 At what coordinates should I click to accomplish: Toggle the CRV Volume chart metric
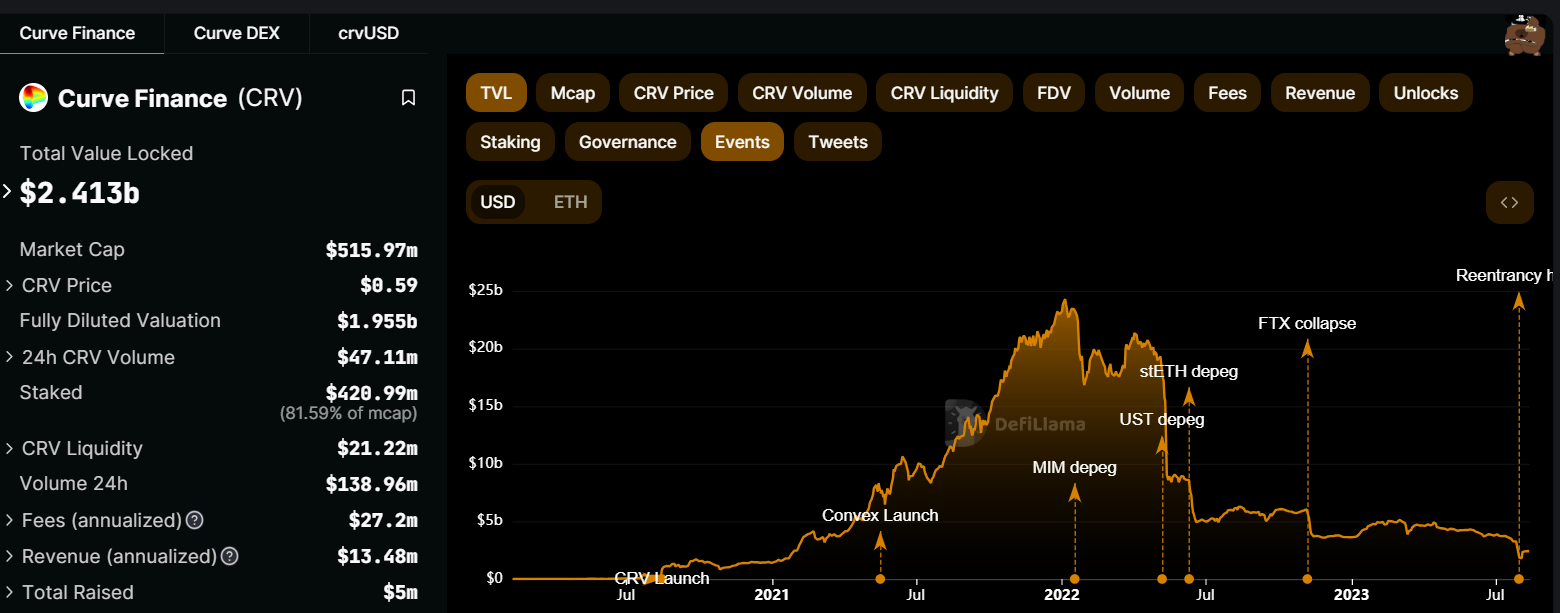tap(802, 93)
